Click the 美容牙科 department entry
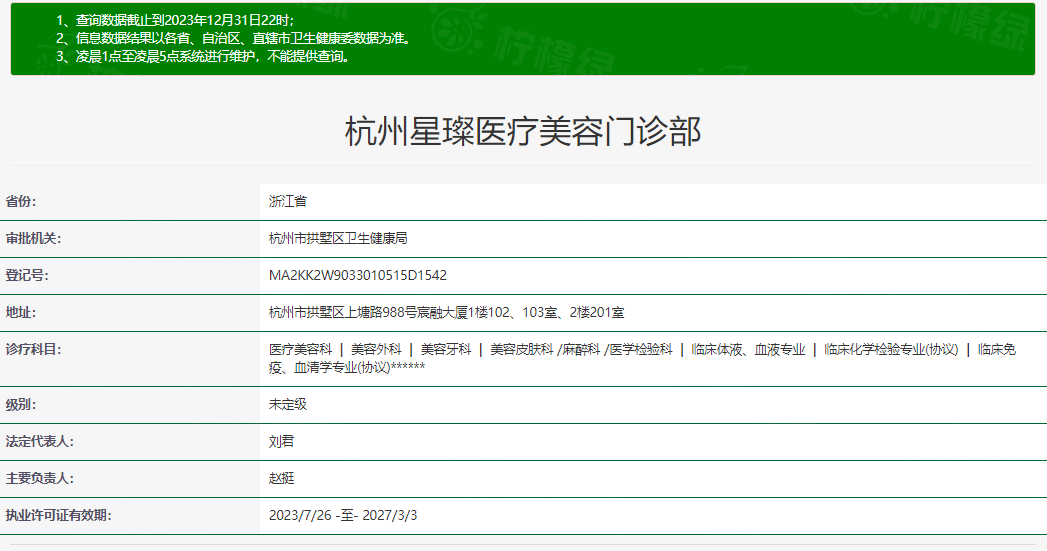The image size is (1047, 551). [x=445, y=349]
